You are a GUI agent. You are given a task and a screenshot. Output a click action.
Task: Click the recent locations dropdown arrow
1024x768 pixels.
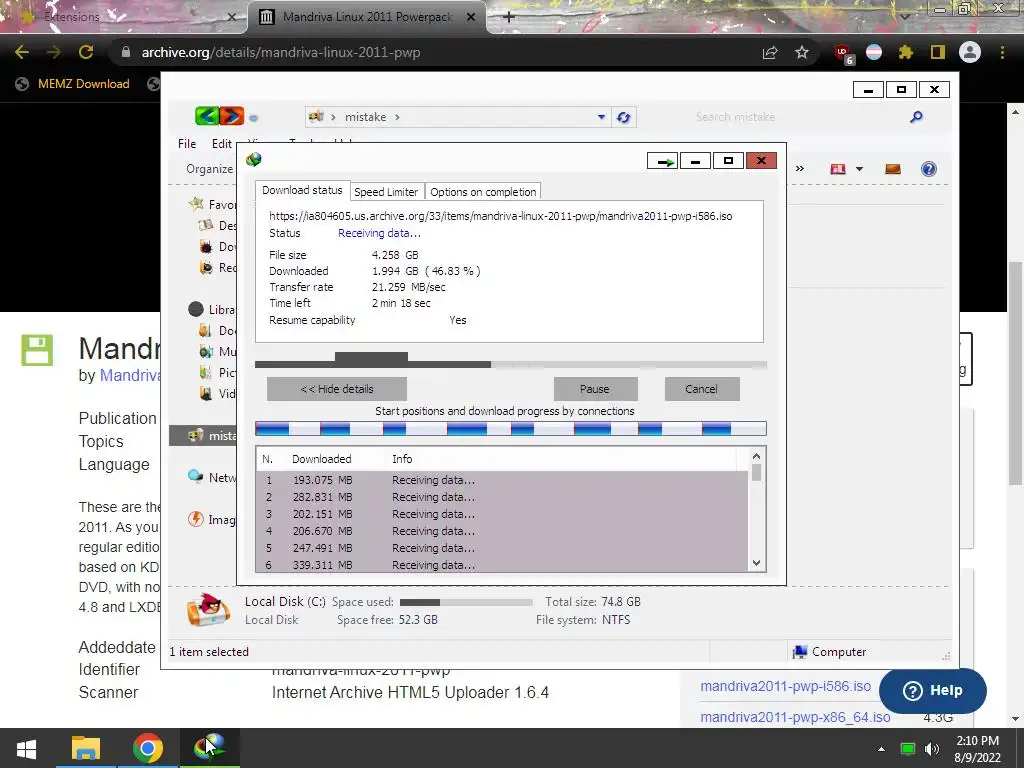pos(253,118)
